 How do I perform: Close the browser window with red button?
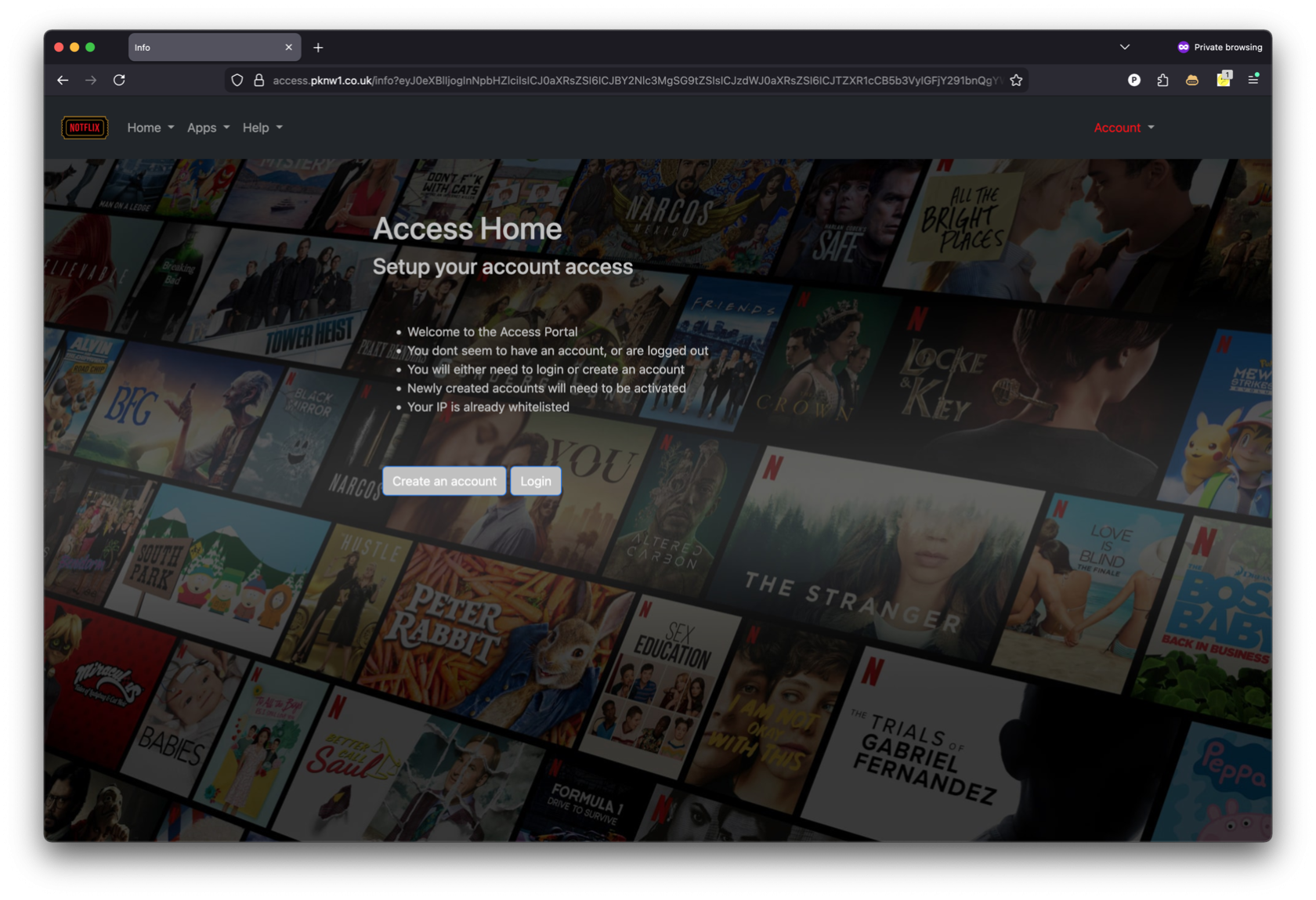(x=59, y=47)
